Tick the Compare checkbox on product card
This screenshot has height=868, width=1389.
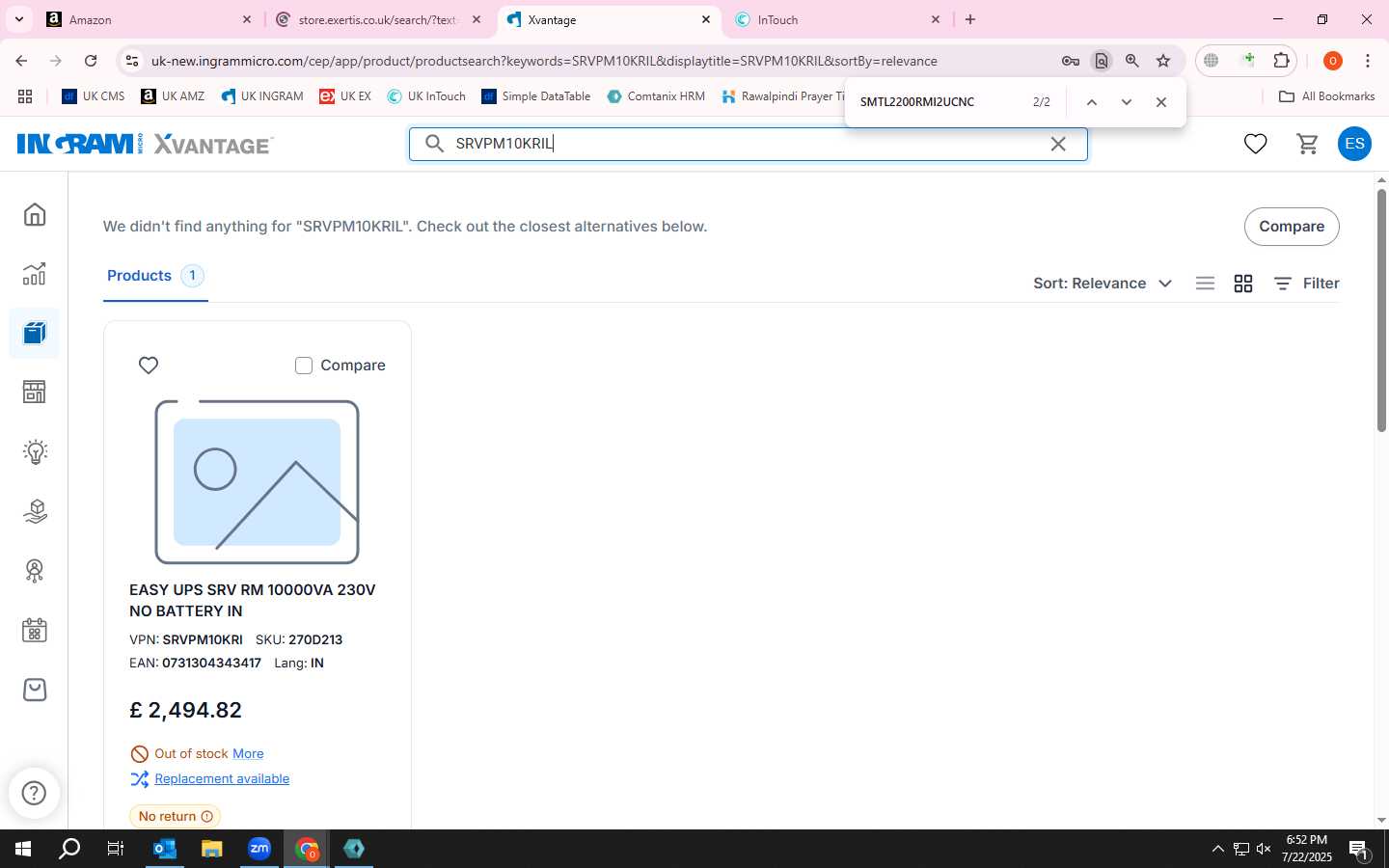point(304,366)
